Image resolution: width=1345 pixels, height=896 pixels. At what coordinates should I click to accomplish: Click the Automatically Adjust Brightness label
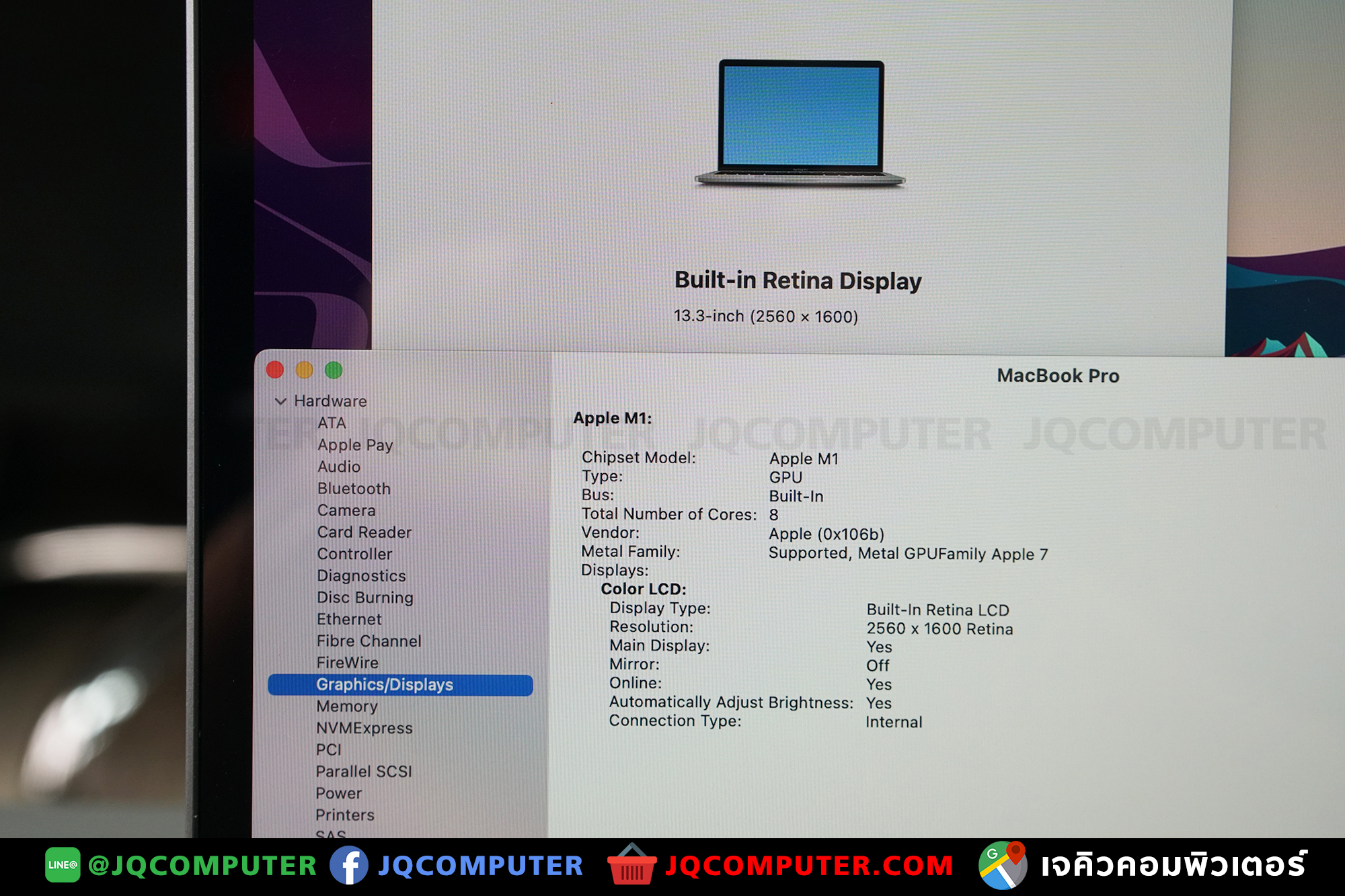pos(731,702)
